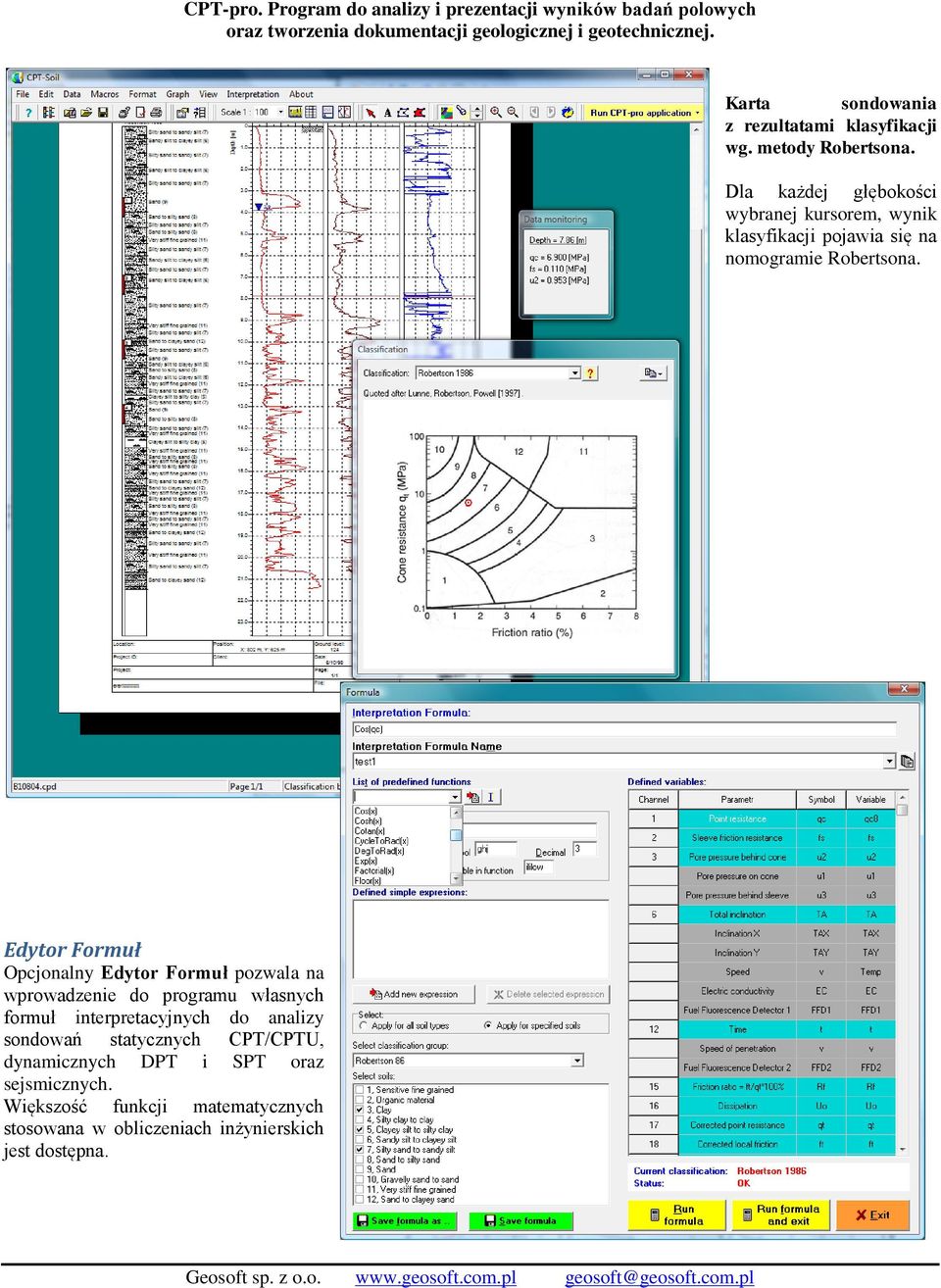Click the zoom out magnifier icon
941x1288 pixels.
(512, 113)
